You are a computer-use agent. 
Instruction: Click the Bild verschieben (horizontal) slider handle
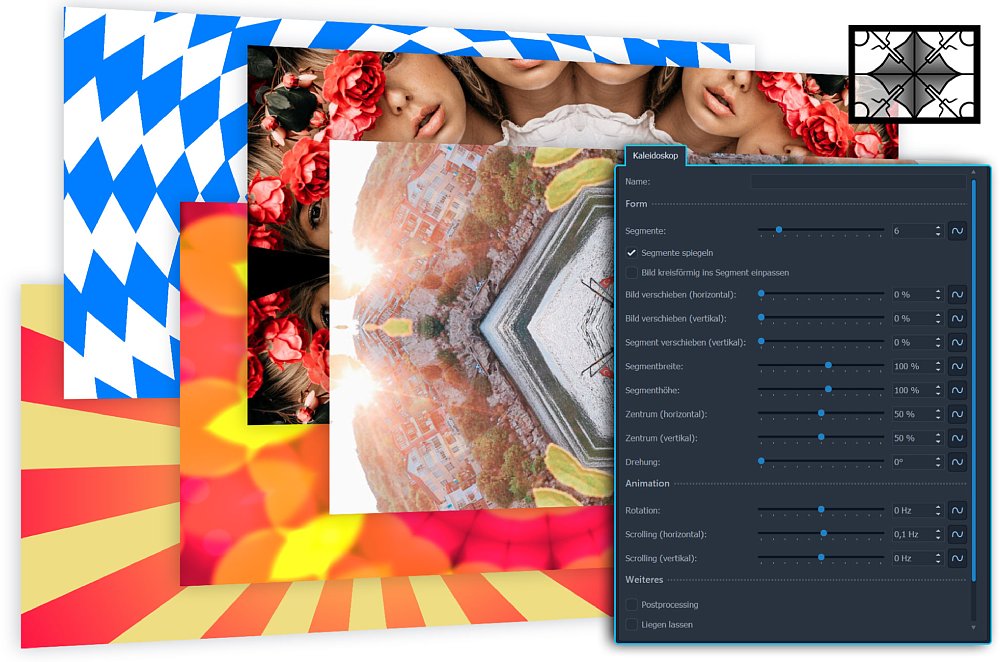(x=761, y=293)
